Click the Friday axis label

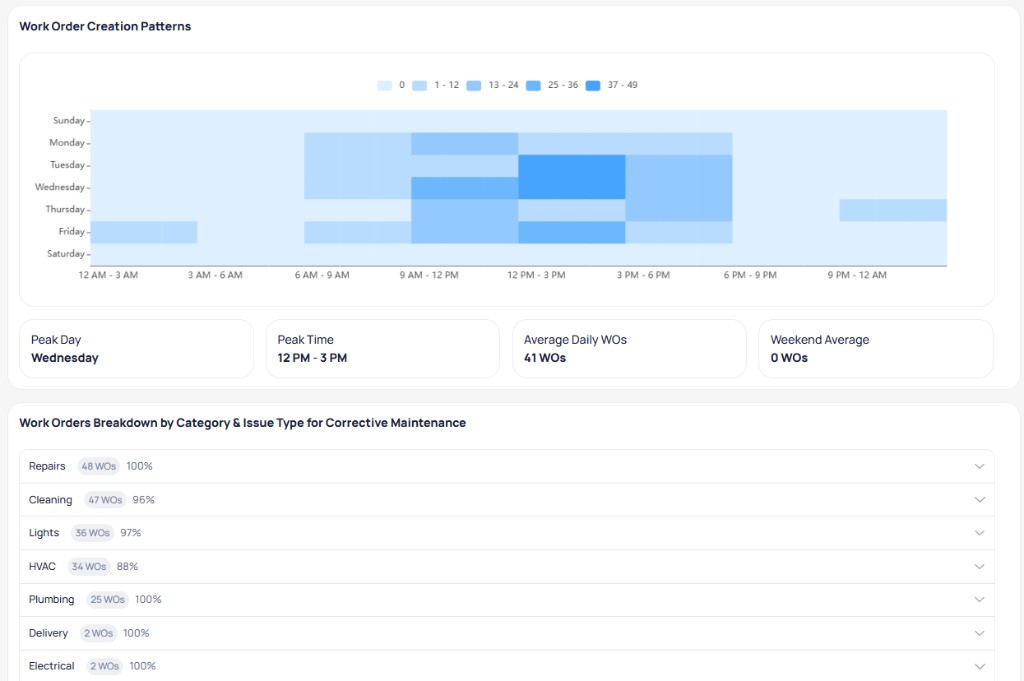coord(72,231)
